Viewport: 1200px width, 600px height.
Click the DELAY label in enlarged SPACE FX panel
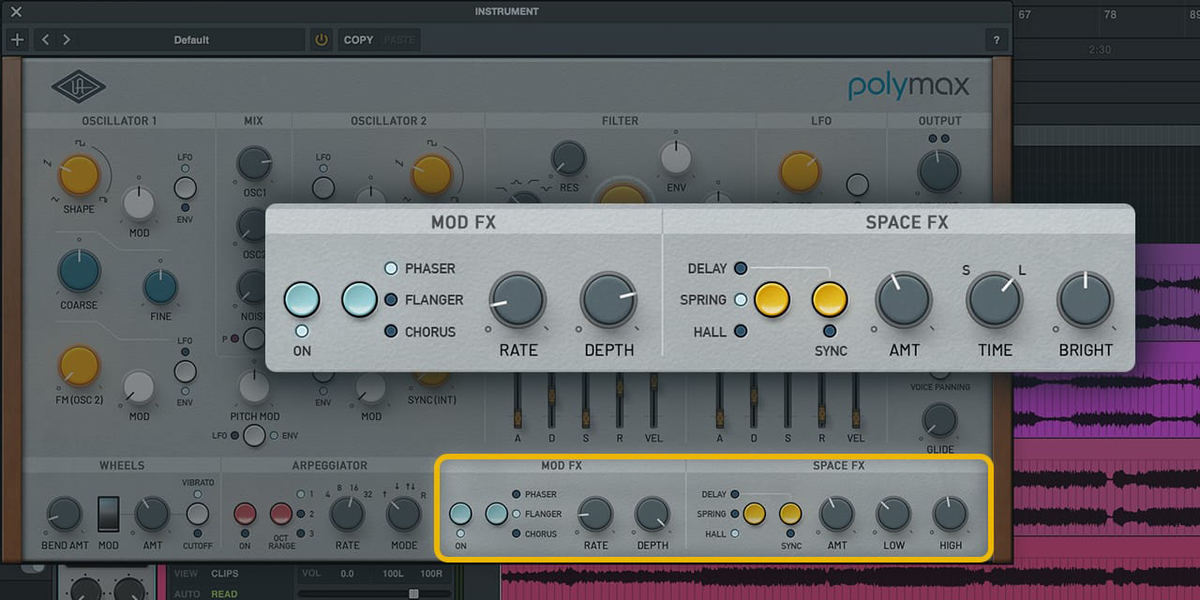[707, 268]
